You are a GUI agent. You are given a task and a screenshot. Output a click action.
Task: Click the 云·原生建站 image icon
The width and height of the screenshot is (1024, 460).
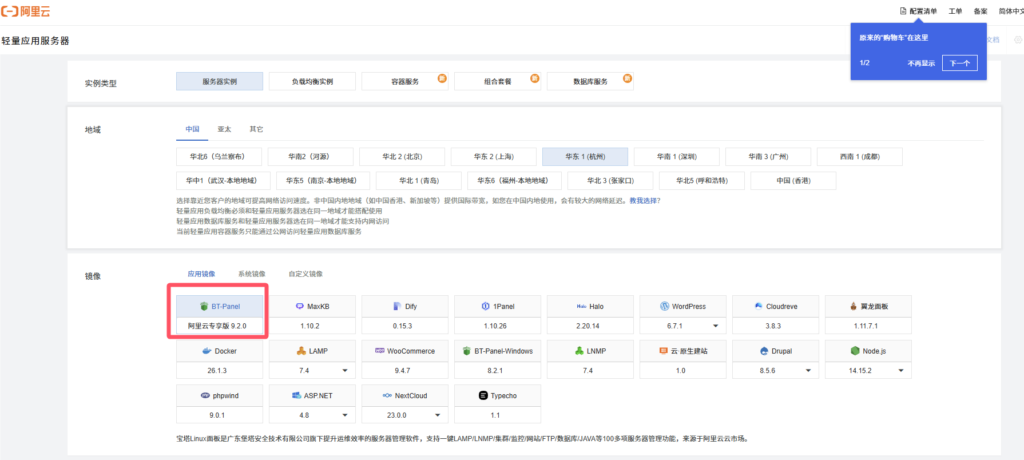coord(664,351)
